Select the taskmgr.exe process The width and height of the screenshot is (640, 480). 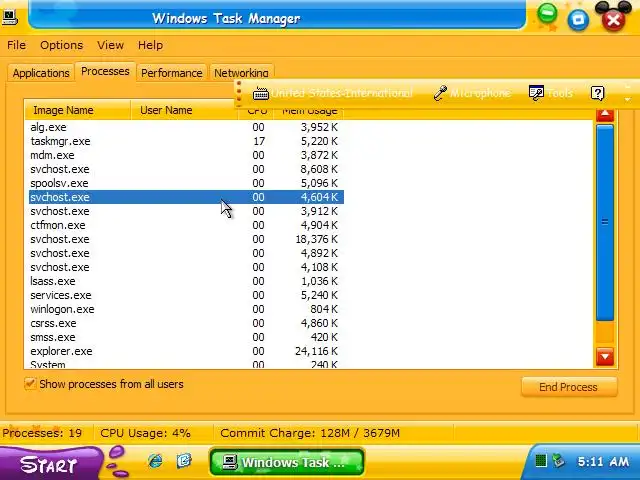[186, 141]
